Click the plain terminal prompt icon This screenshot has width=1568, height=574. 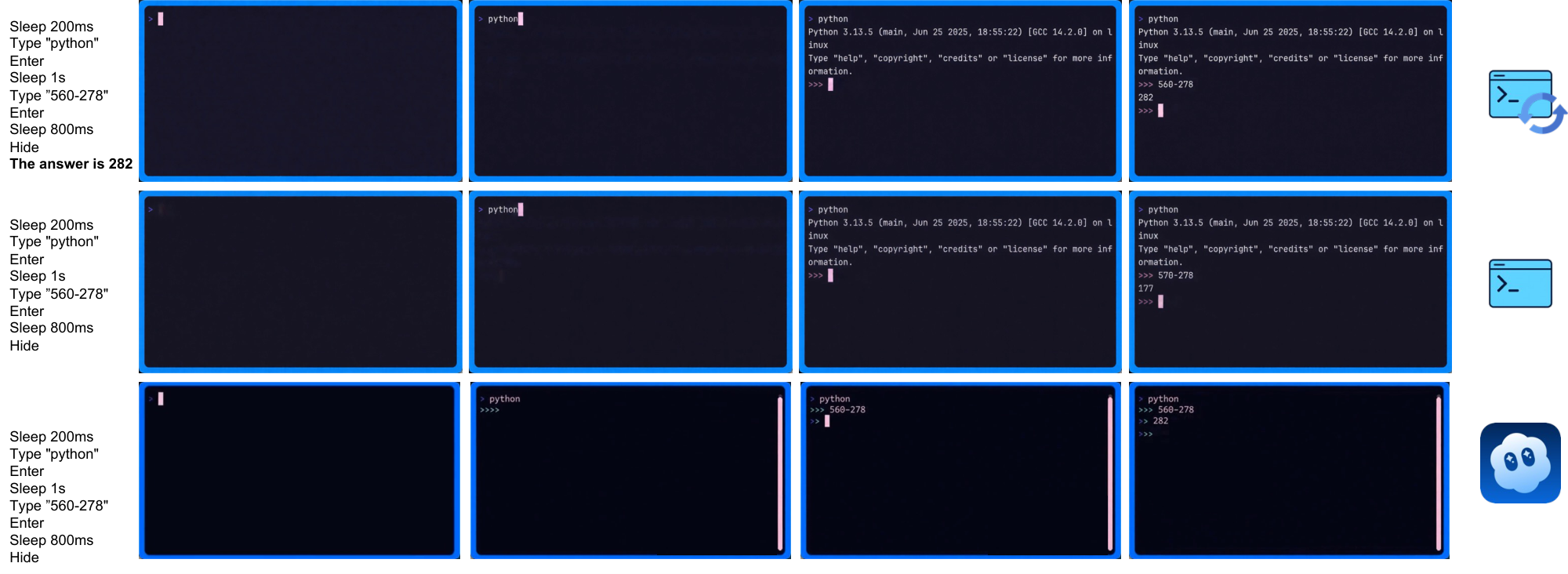click(1519, 283)
